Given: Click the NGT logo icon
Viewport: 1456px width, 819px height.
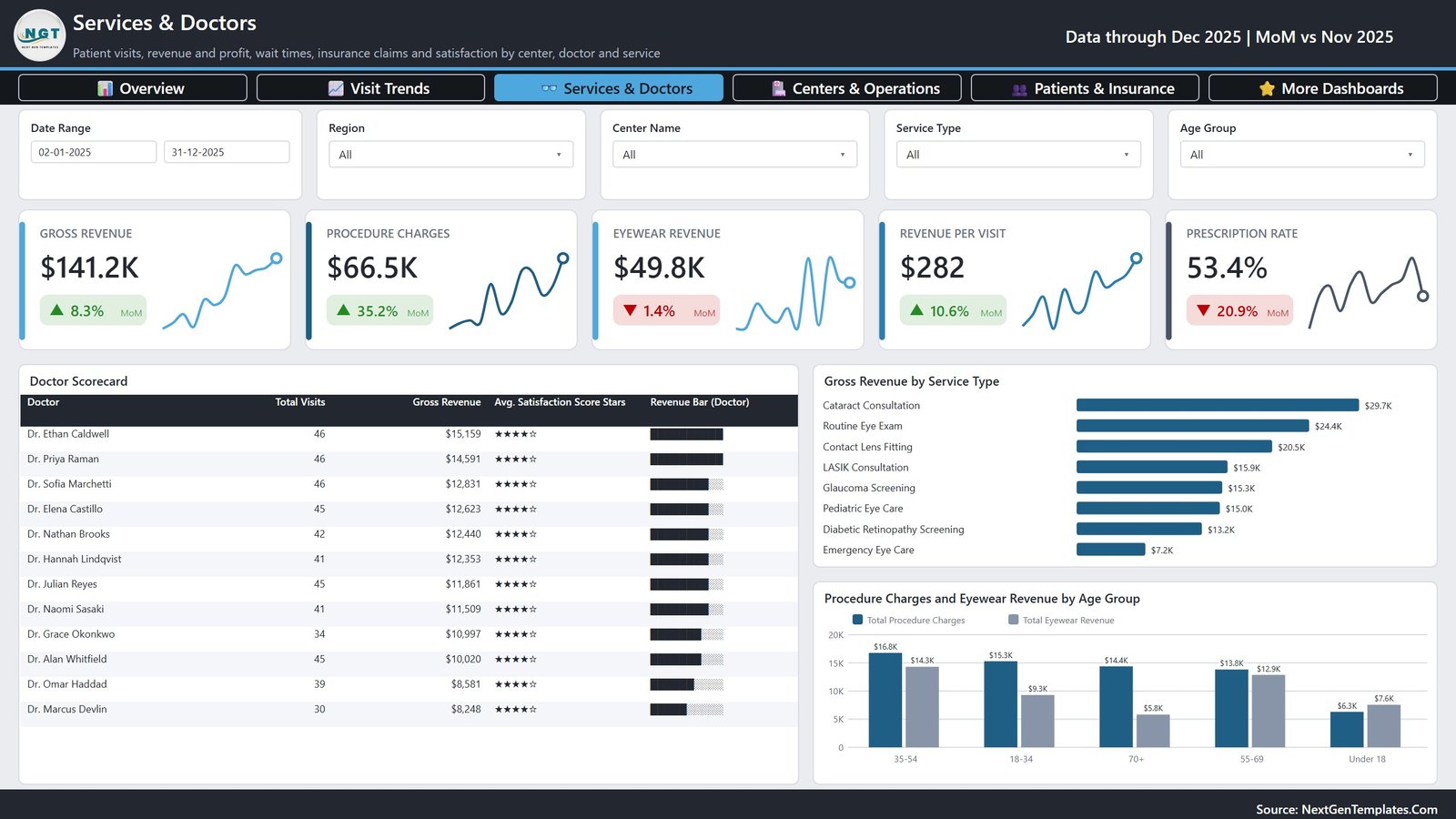Looking at the screenshot, I should coord(40,35).
